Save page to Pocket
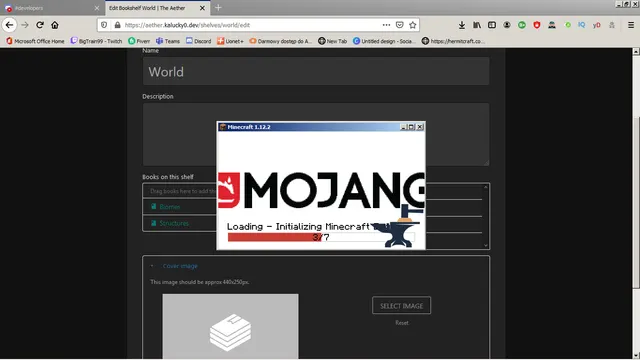The image size is (640, 360). [400, 25]
